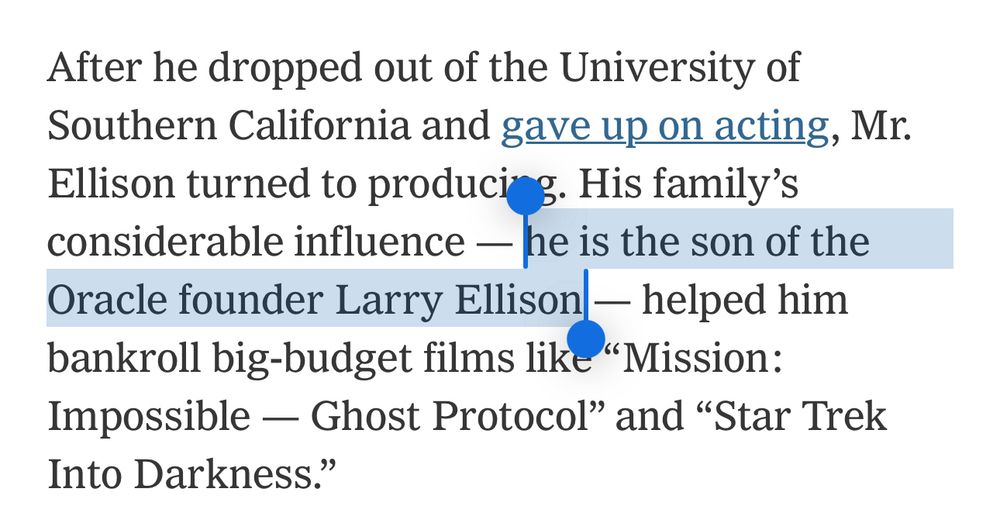Select the word "California"

tap(319, 125)
